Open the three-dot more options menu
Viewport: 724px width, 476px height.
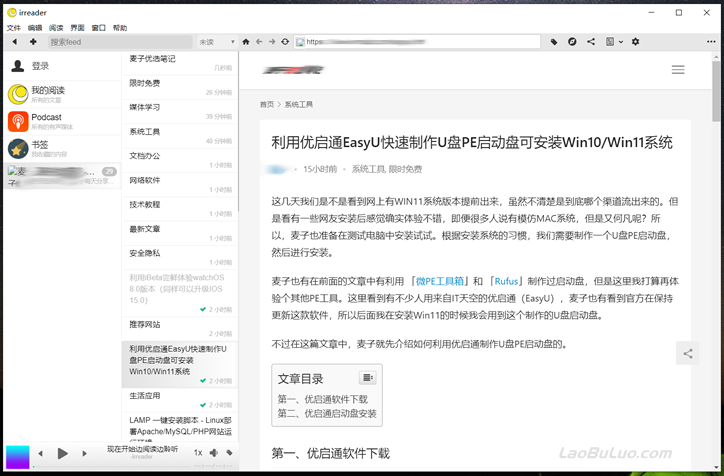(711, 42)
